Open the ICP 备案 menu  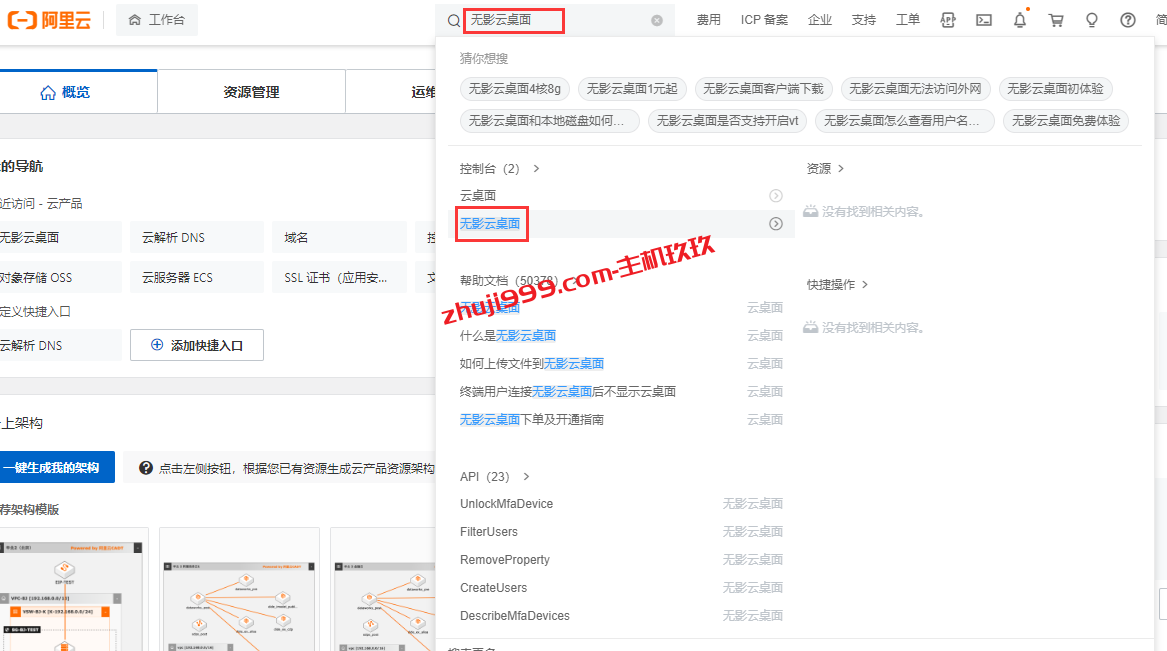click(x=764, y=20)
